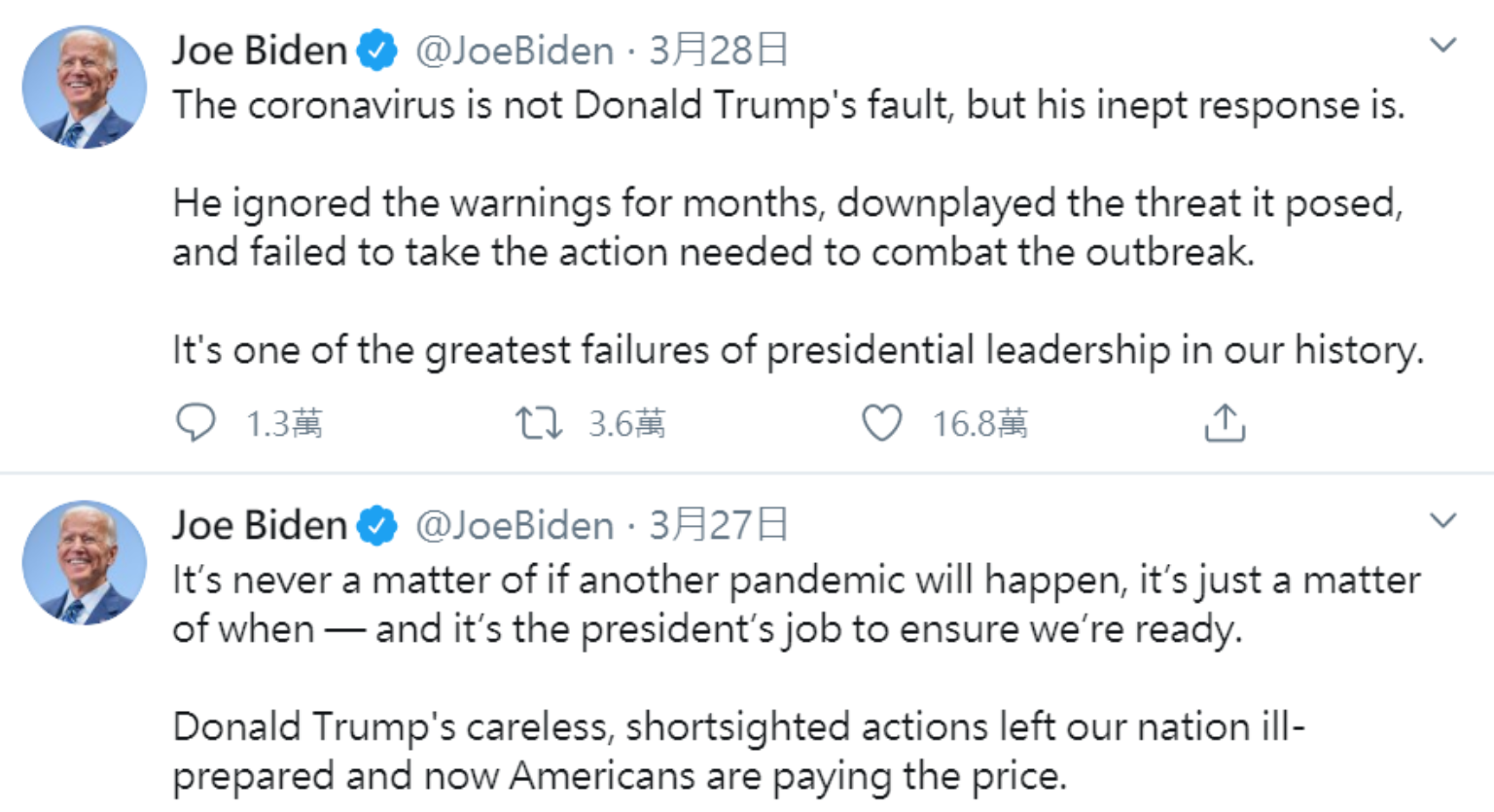
Task: Open the @JoeBiden handle on the 3月28日 tweet
Action: tap(515, 51)
